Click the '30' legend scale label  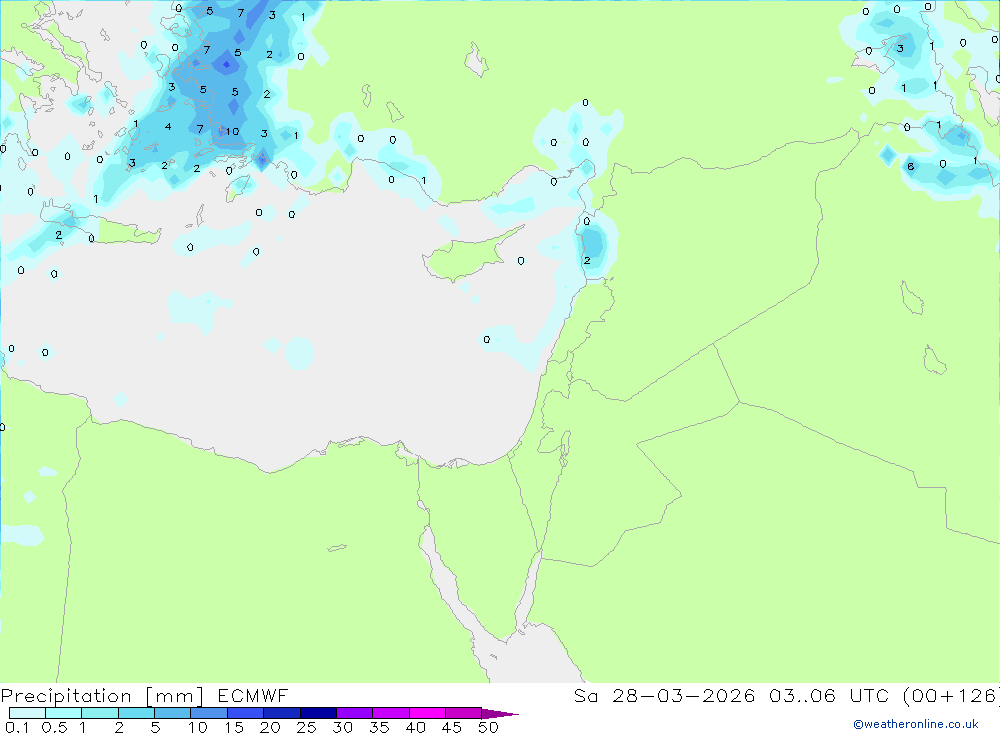343,727
